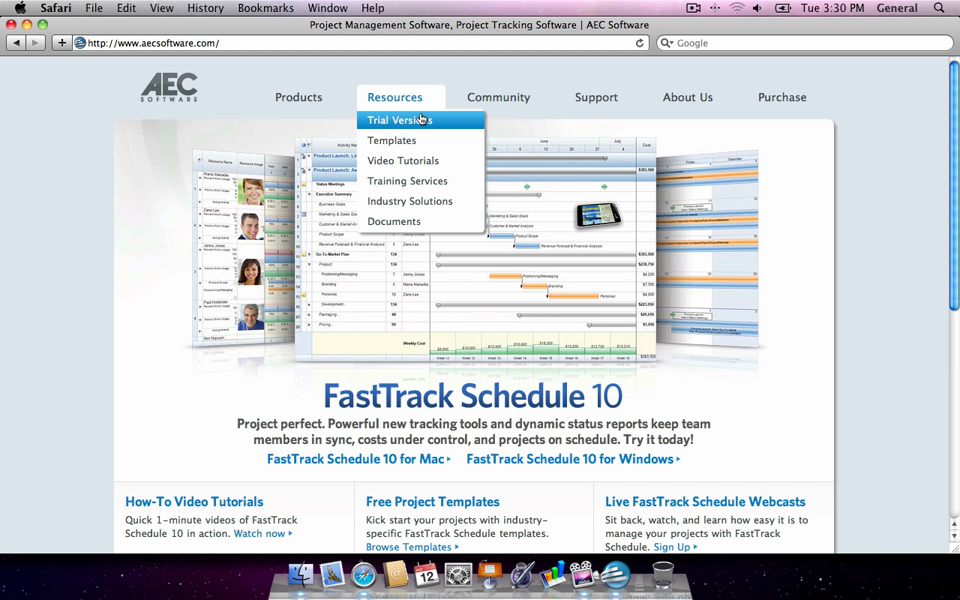Image resolution: width=960 pixels, height=600 pixels.
Task: Open the Products navigation menu
Action: (x=298, y=97)
